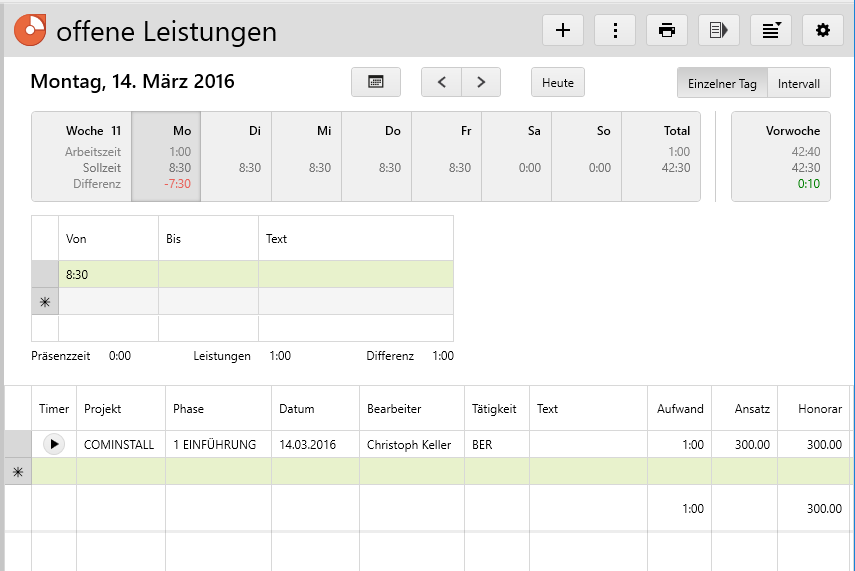Click the Heute button
Viewport: 855px width, 571px height.
pyautogui.click(x=558, y=82)
